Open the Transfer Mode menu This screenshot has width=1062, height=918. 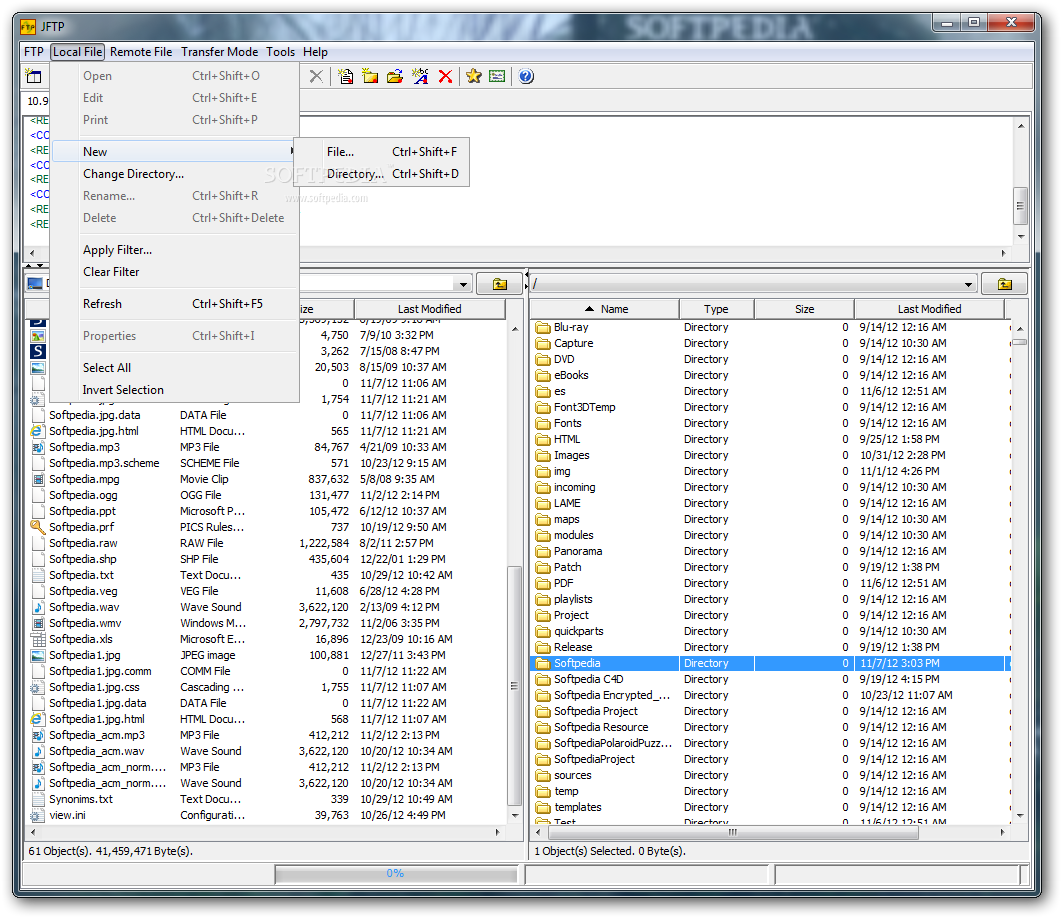coord(219,51)
